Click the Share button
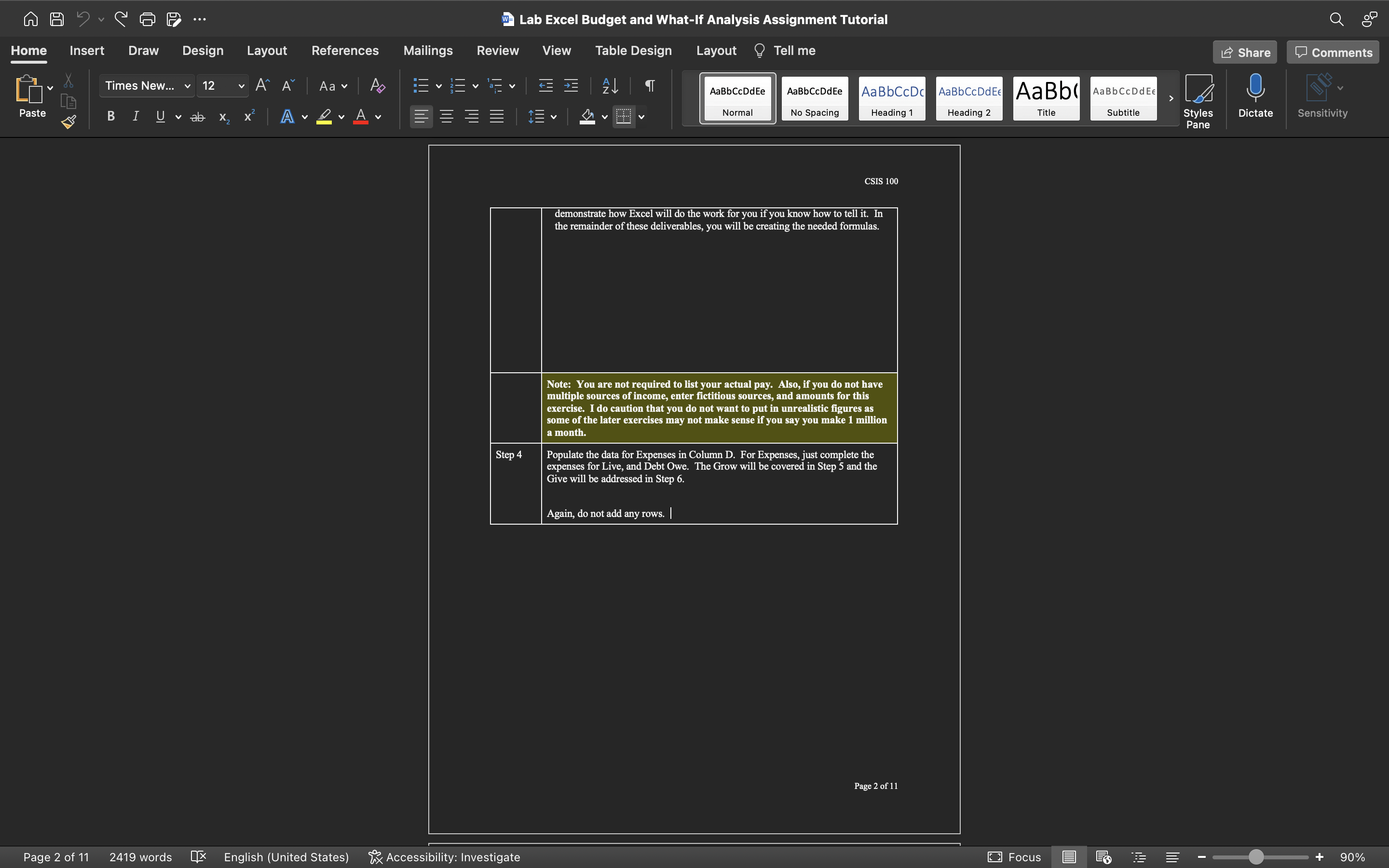The height and width of the screenshot is (868, 1389). click(1245, 52)
